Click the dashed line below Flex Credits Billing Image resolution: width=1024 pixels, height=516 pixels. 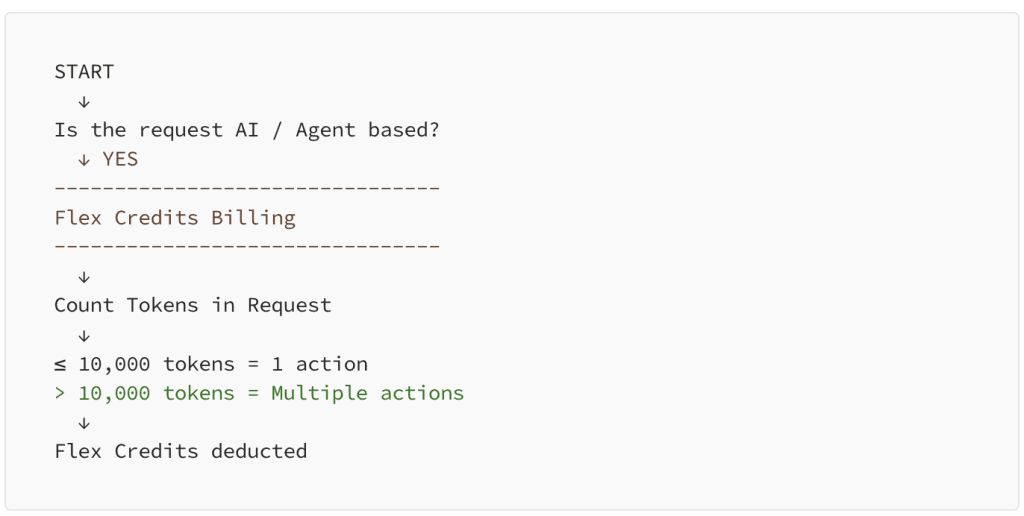pyautogui.click(x=247, y=247)
